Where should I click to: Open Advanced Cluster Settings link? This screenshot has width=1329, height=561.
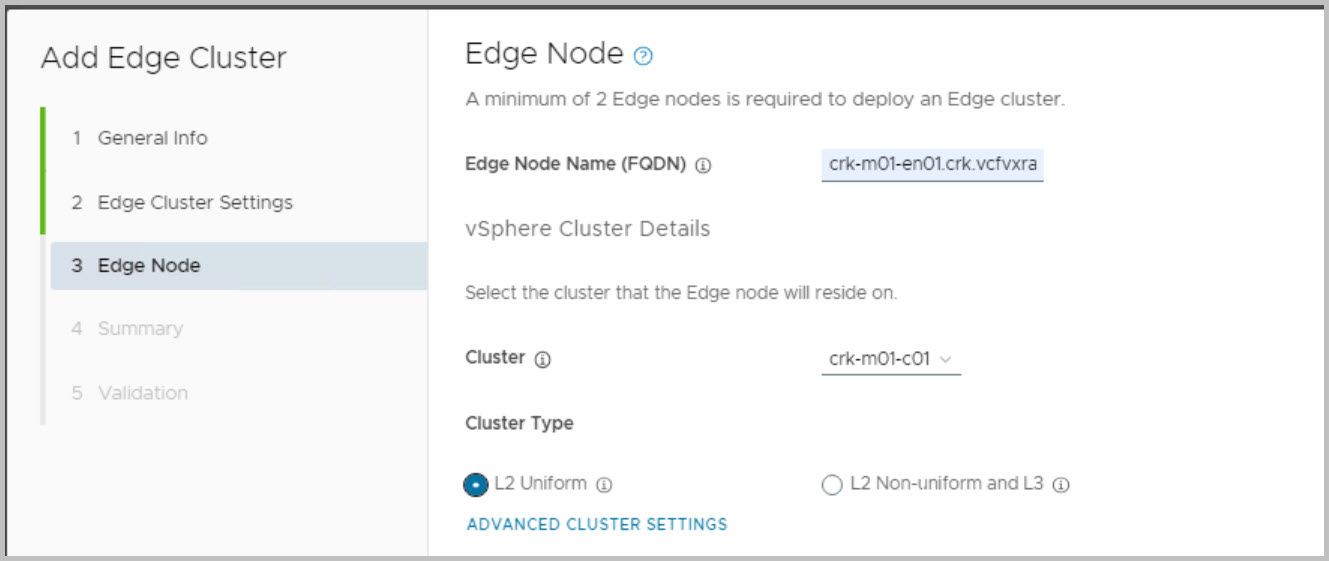click(x=597, y=524)
